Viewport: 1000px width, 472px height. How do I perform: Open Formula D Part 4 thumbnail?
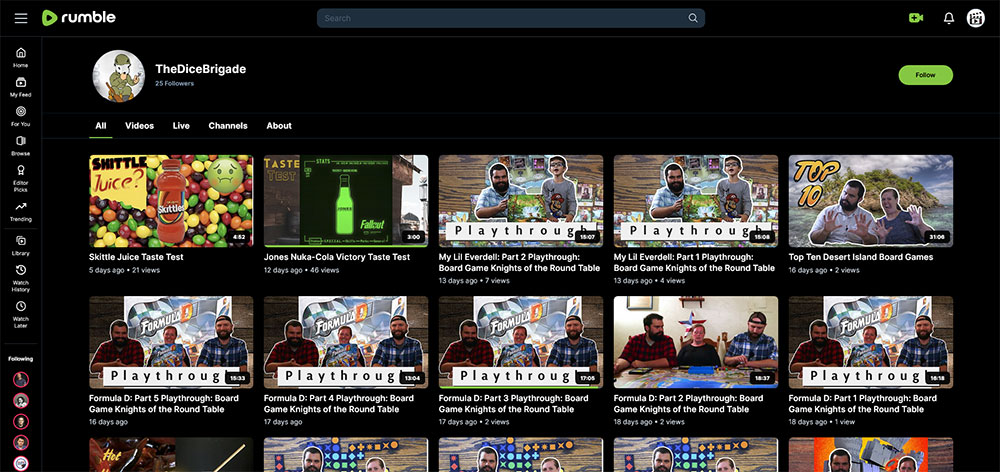pyautogui.click(x=346, y=342)
